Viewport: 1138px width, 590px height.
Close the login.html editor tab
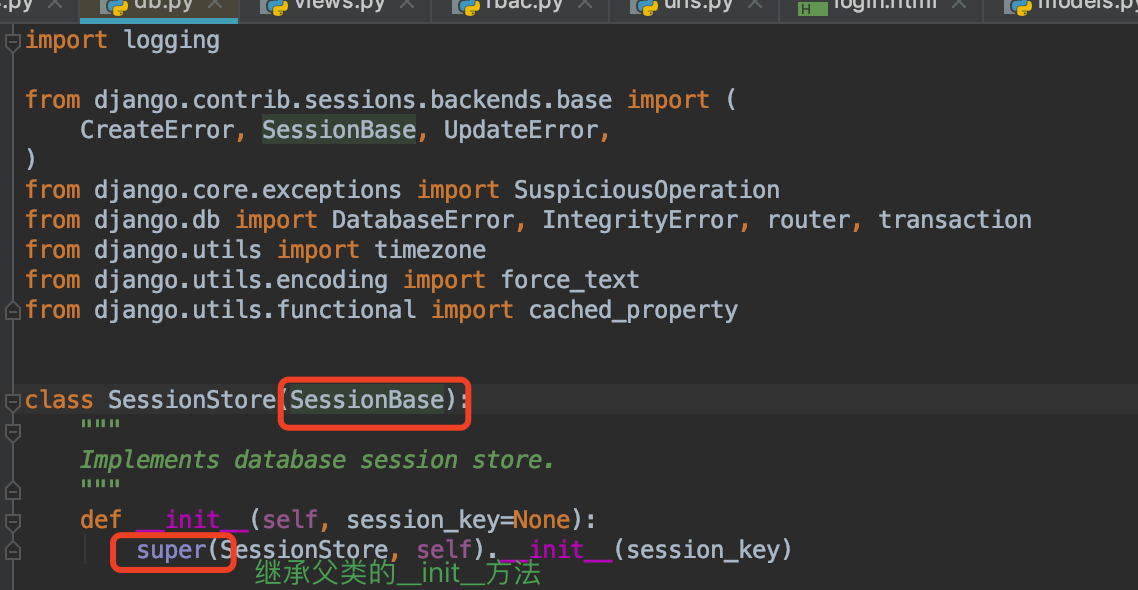coord(958,5)
